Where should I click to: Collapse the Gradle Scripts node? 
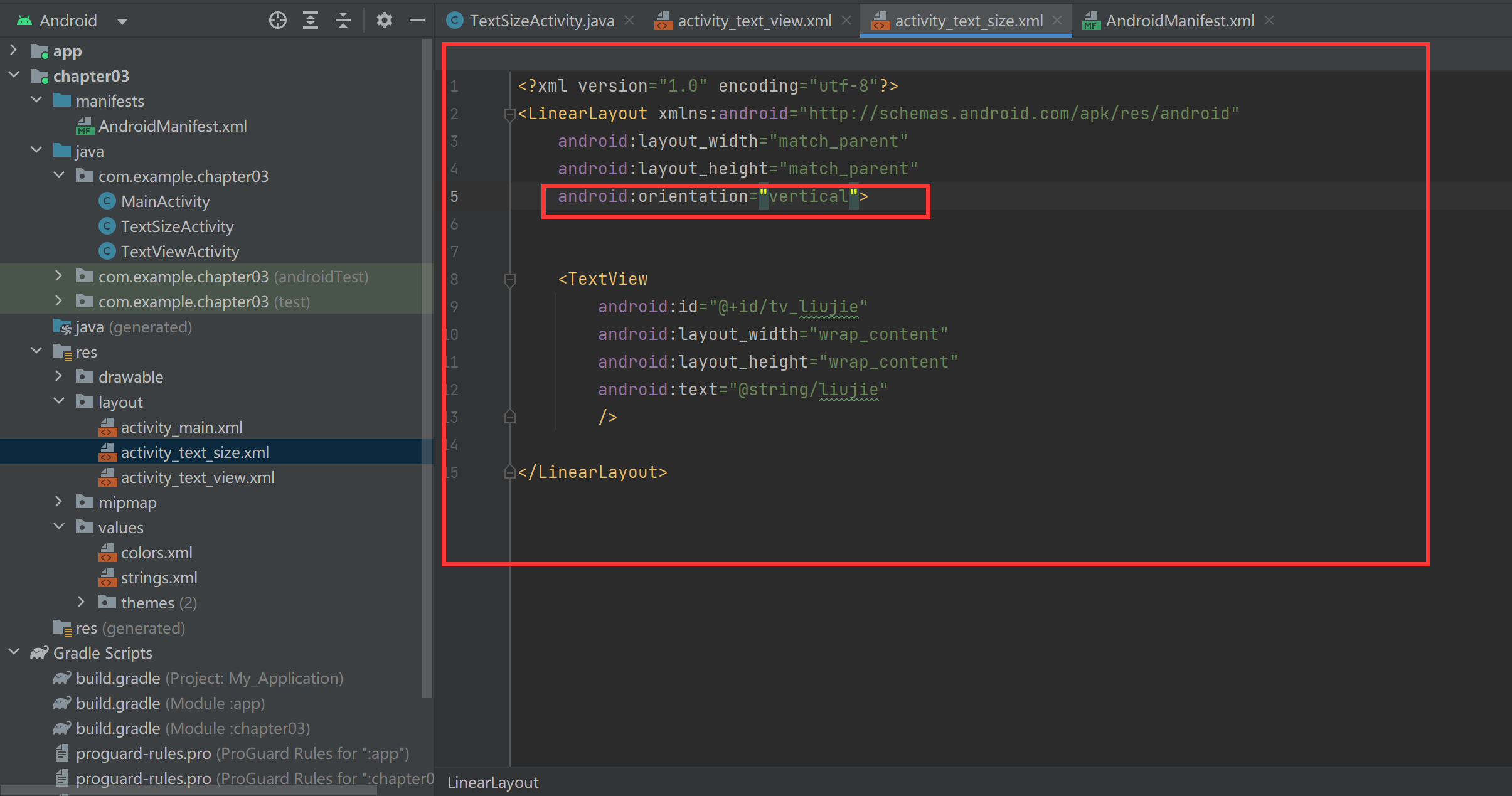click(13, 652)
